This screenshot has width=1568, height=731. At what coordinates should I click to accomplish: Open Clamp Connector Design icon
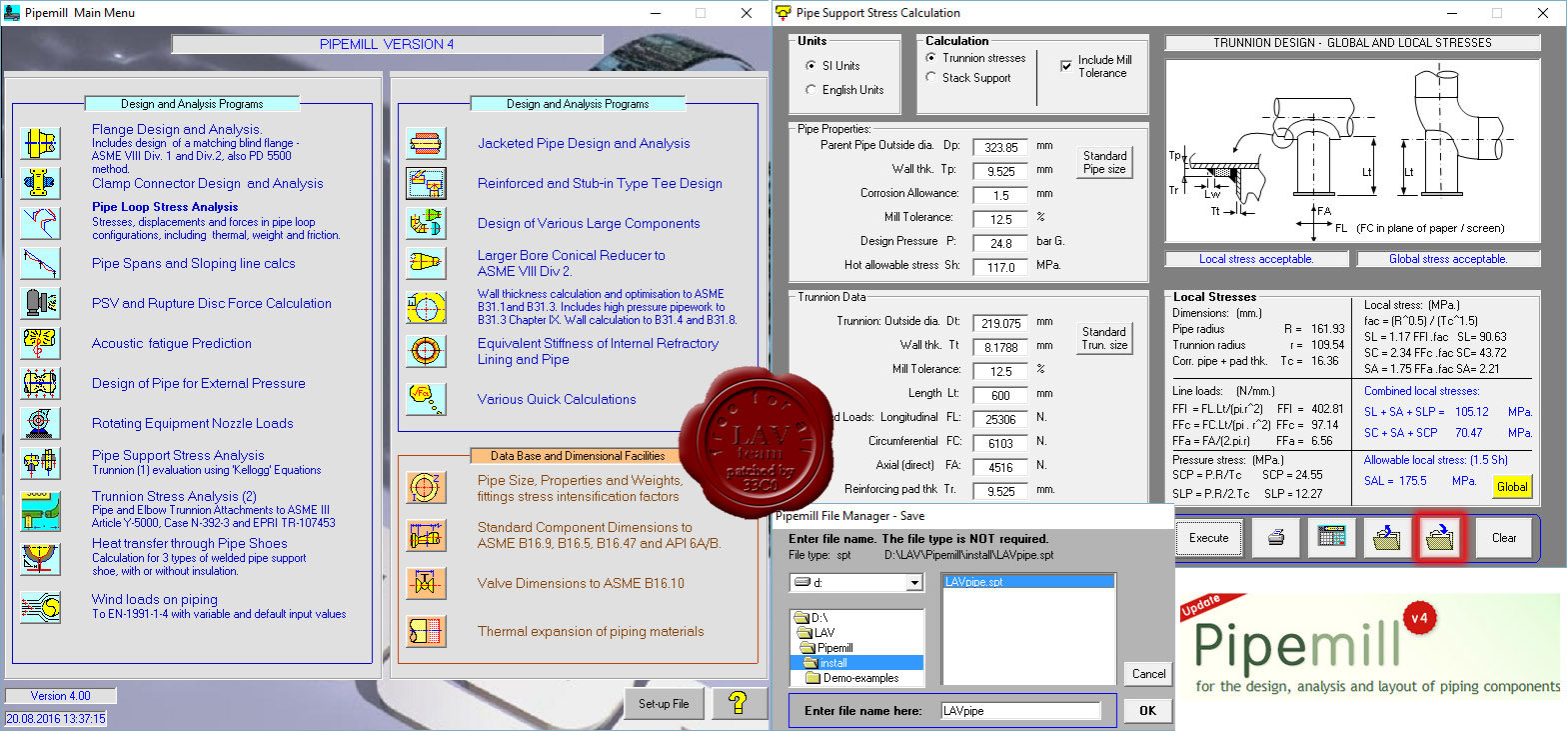pyautogui.click(x=41, y=183)
